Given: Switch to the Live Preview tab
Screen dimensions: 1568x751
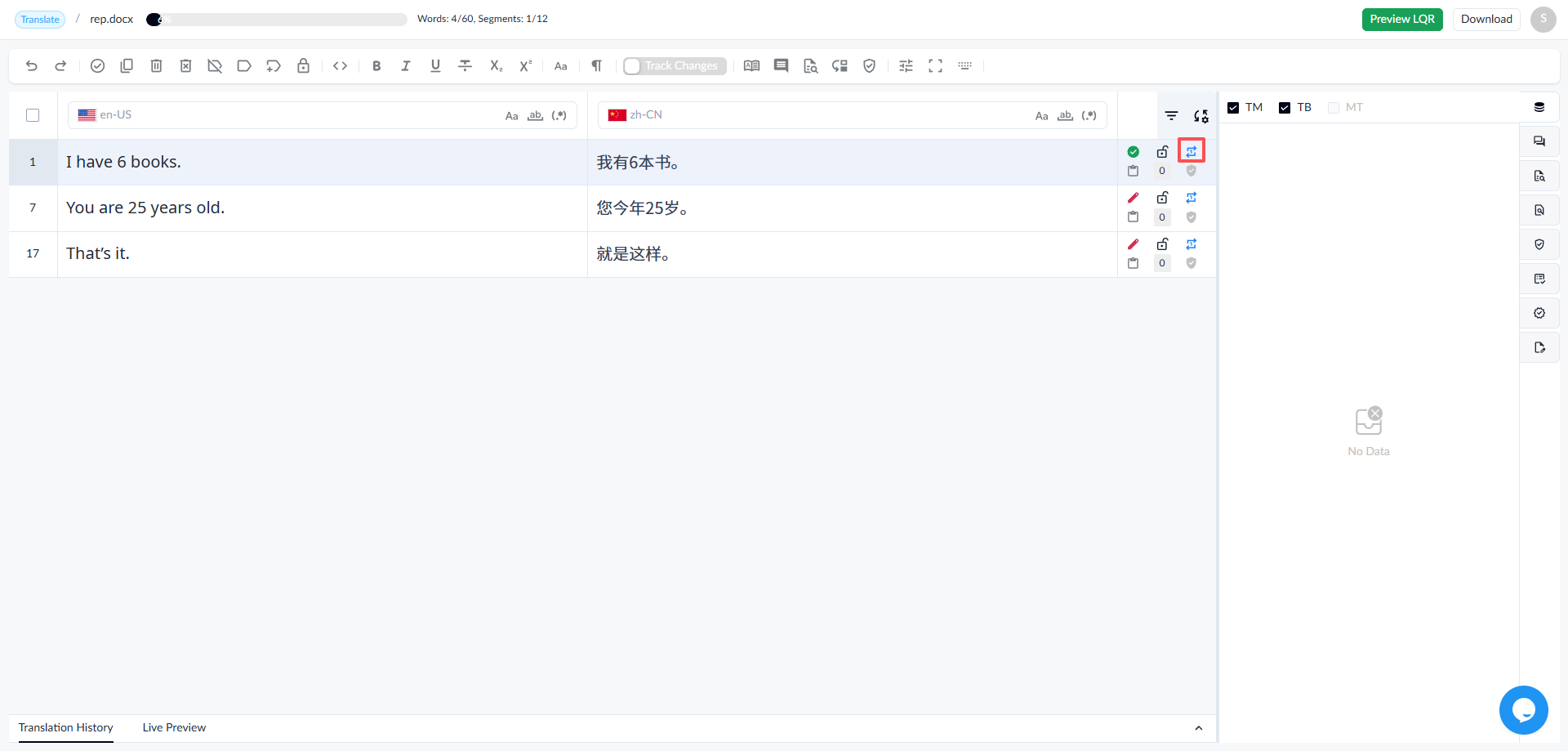Looking at the screenshot, I should 174,728.
